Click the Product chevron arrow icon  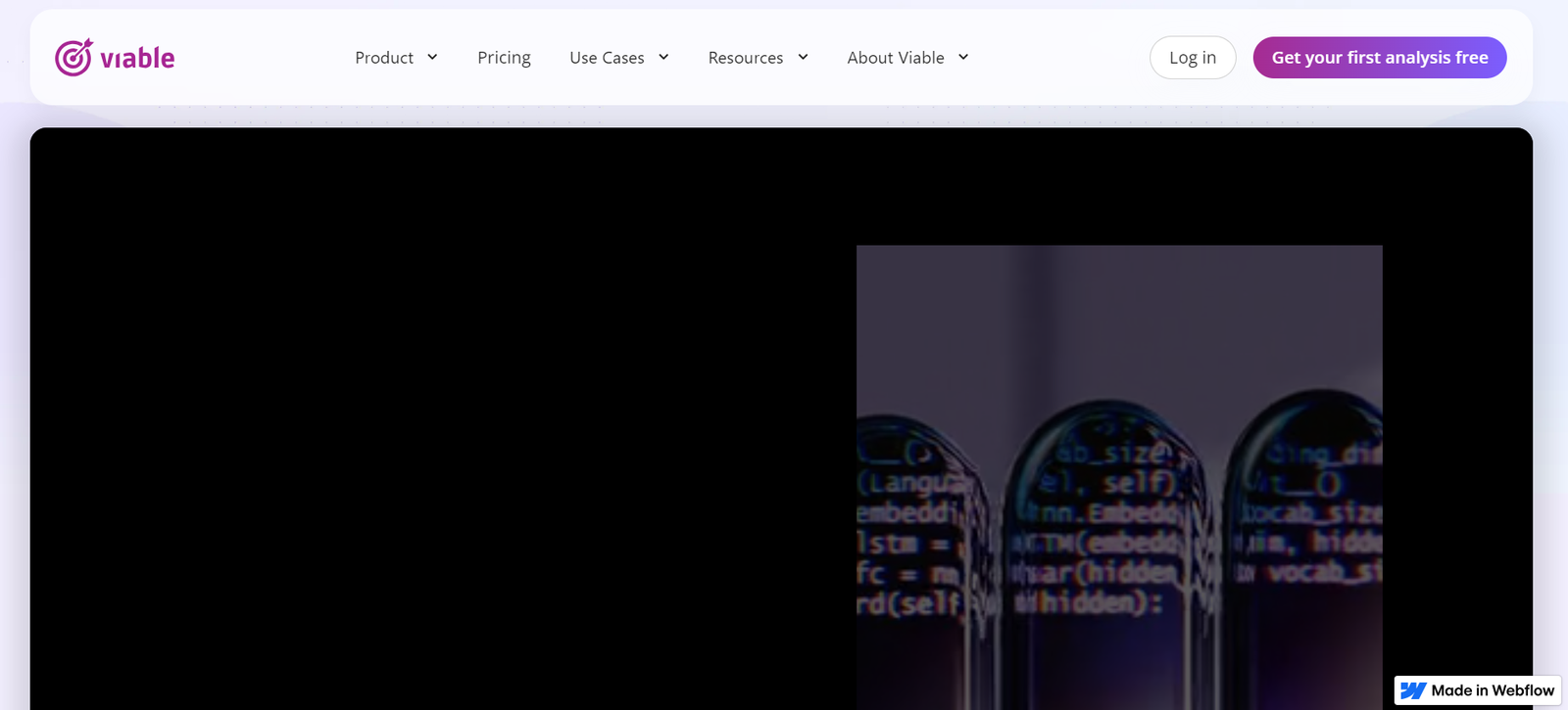tap(432, 57)
